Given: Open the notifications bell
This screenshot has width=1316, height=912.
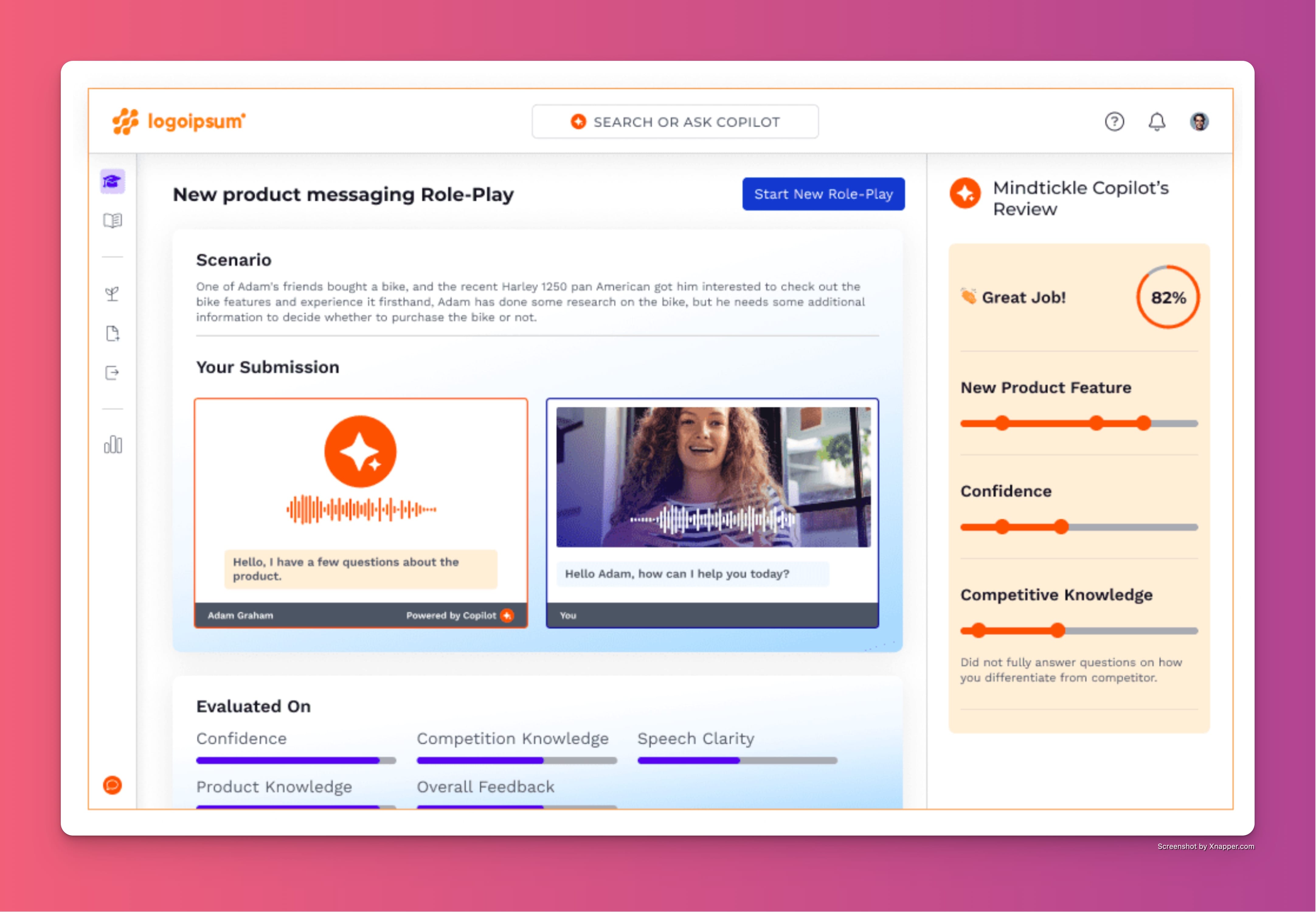Looking at the screenshot, I should tap(1157, 122).
